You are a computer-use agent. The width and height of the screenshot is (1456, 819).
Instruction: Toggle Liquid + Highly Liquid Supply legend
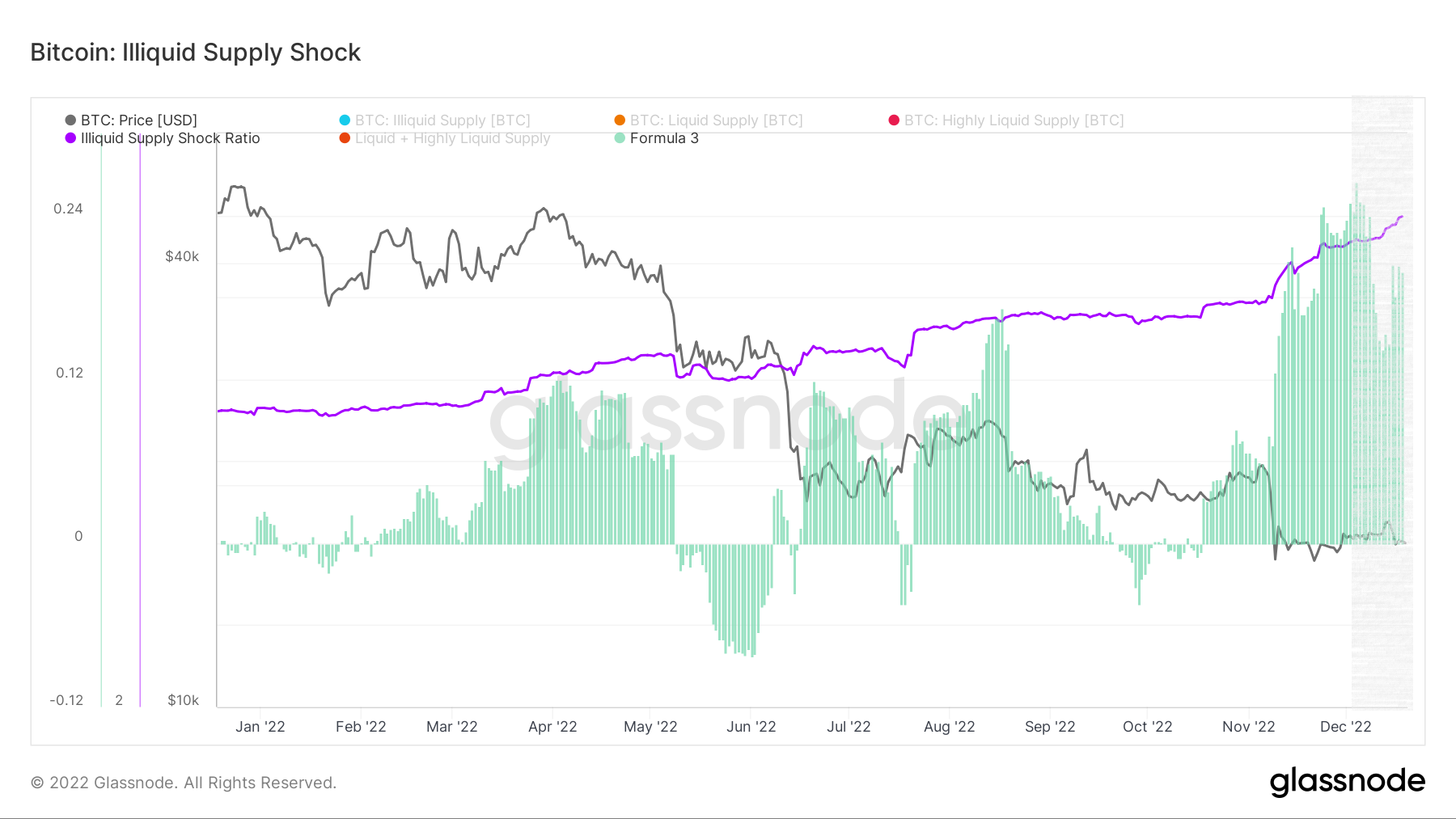click(x=445, y=138)
